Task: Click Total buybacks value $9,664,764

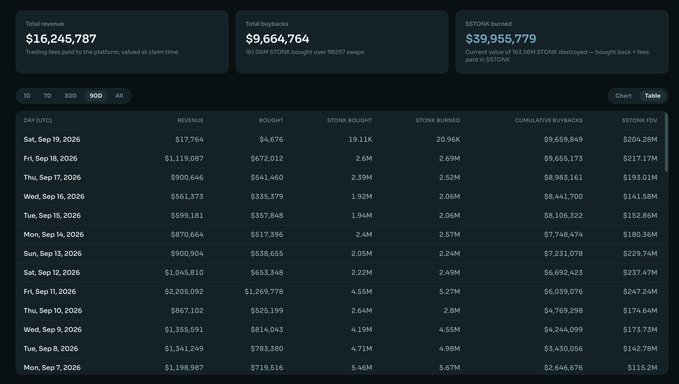Action: coord(278,39)
